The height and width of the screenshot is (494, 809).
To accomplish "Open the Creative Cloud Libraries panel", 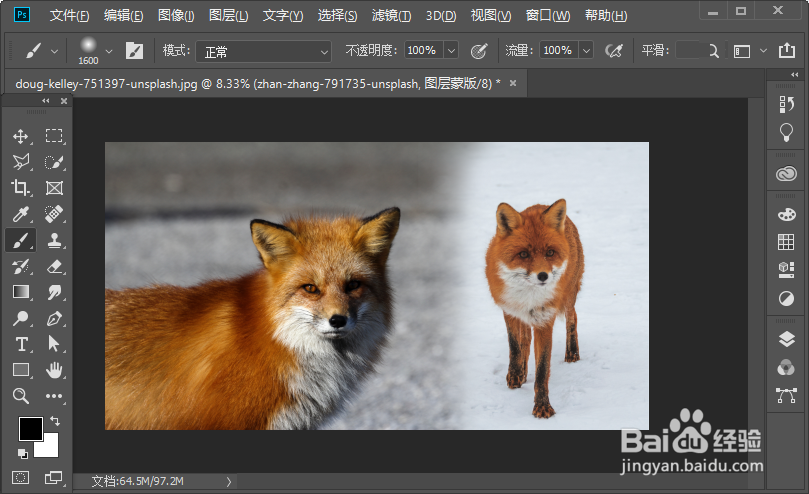I will (786, 174).
